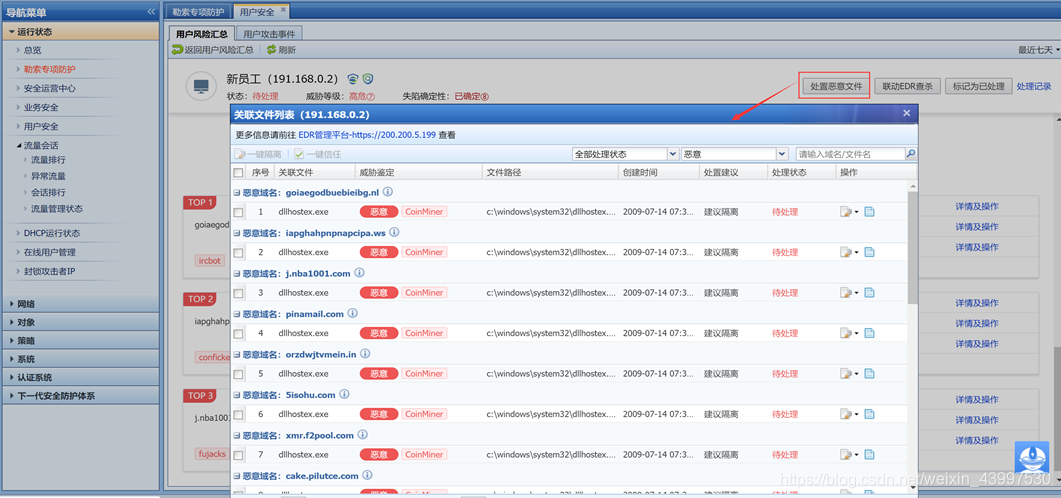Click the refresh (刷新) icon in the toolbar
1061x498 pixels.
click(271, 49)
